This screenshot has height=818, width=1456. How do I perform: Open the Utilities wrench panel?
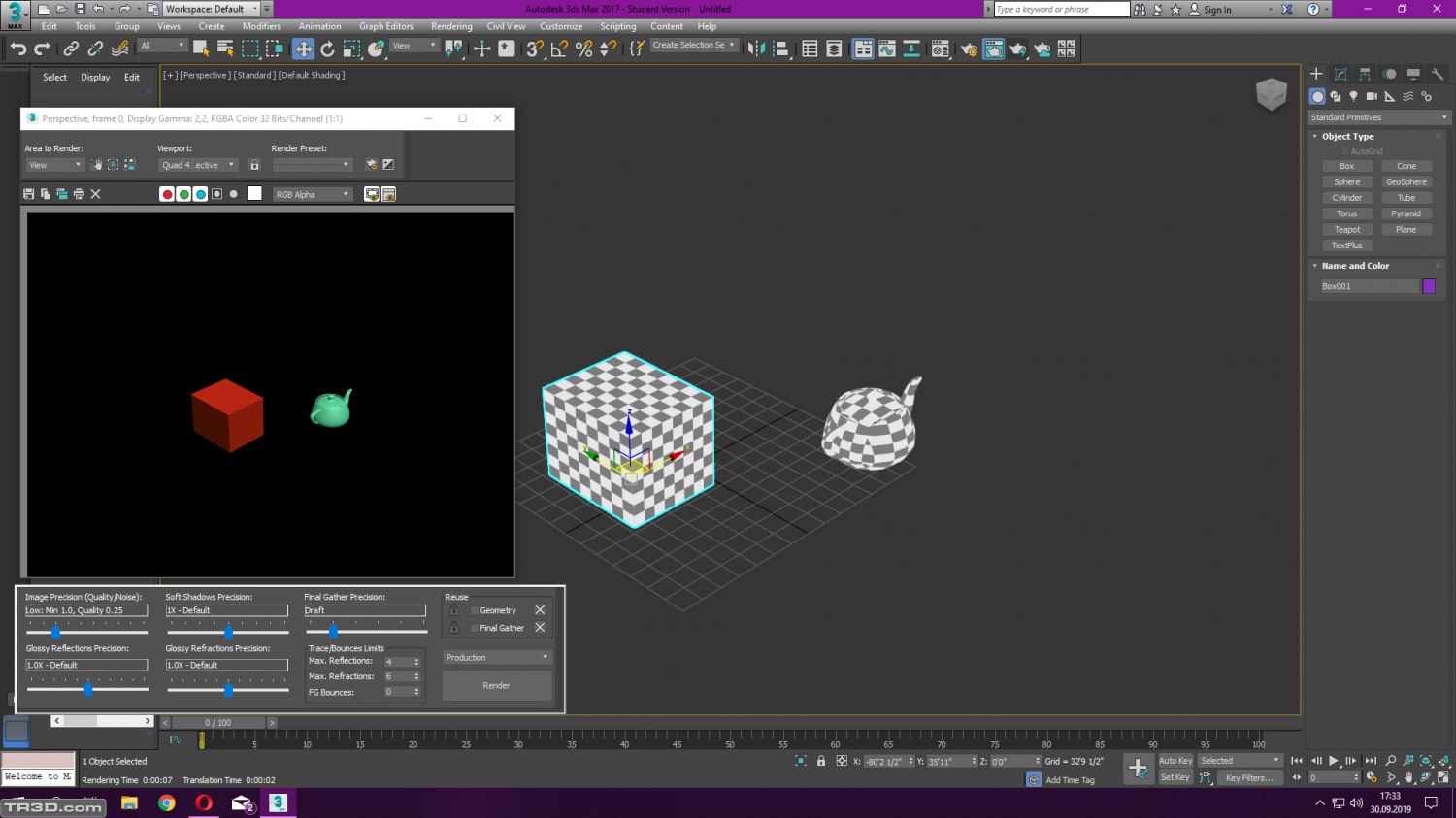point(1438,74)
